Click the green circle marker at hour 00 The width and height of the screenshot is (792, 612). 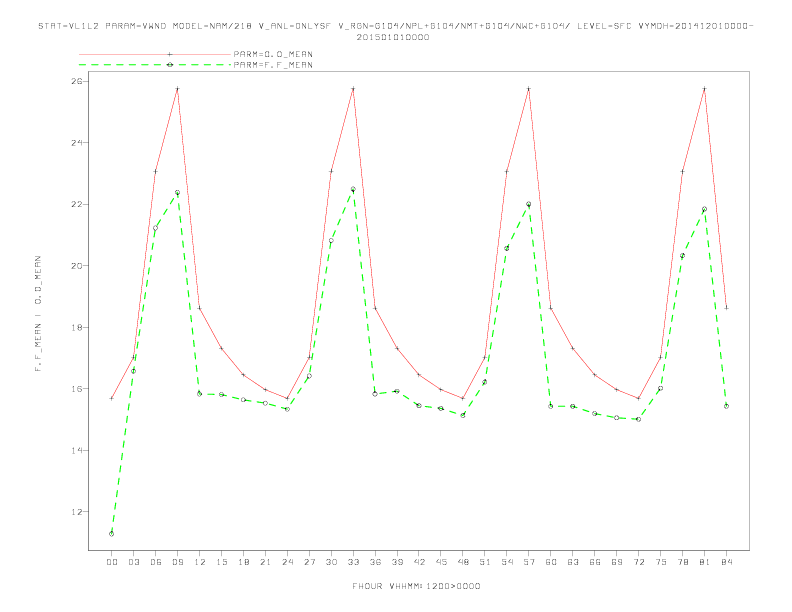coord(112,534)
